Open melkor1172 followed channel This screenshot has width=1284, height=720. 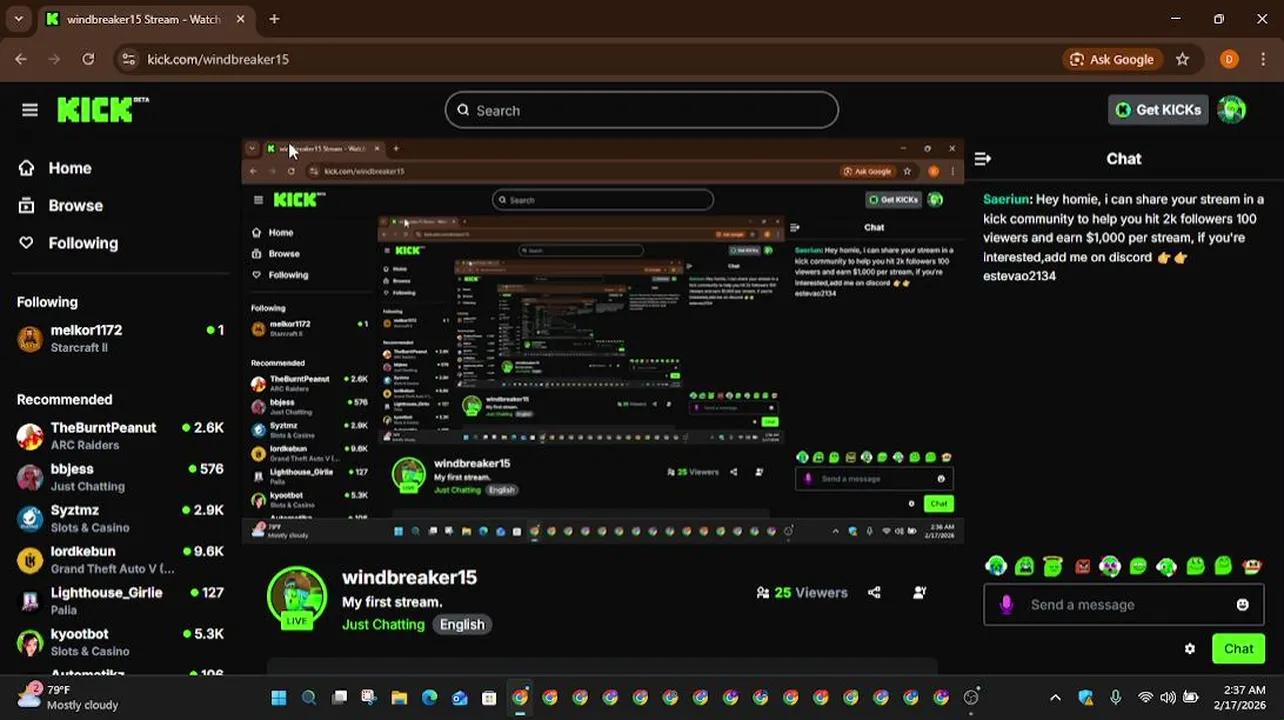pyautogui.click(x=120, y=338)
